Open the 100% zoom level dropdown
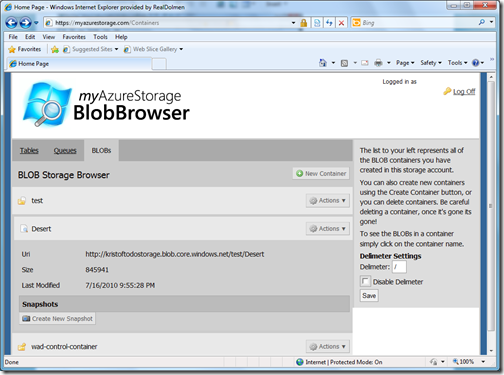Screen dimensions: 504x375 click(x=483, y=362)
